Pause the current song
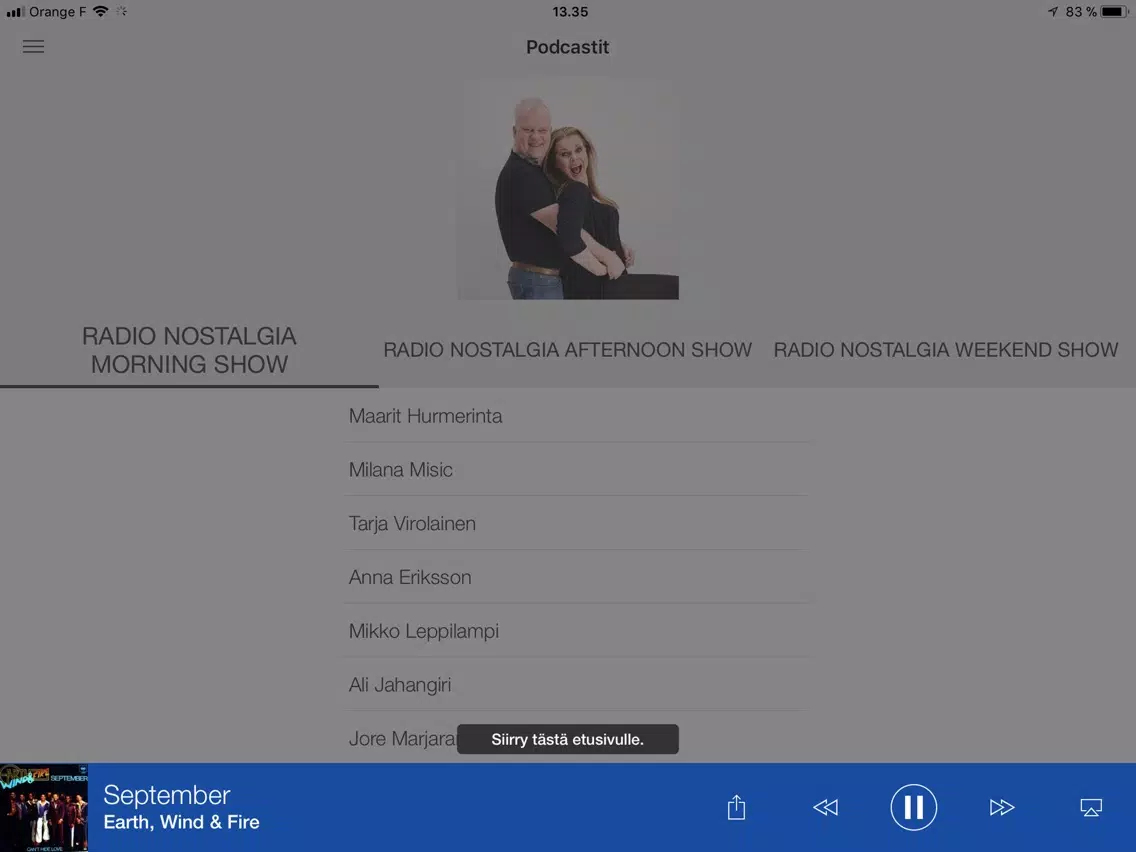The image size is (1136, 852). (913, 807)
